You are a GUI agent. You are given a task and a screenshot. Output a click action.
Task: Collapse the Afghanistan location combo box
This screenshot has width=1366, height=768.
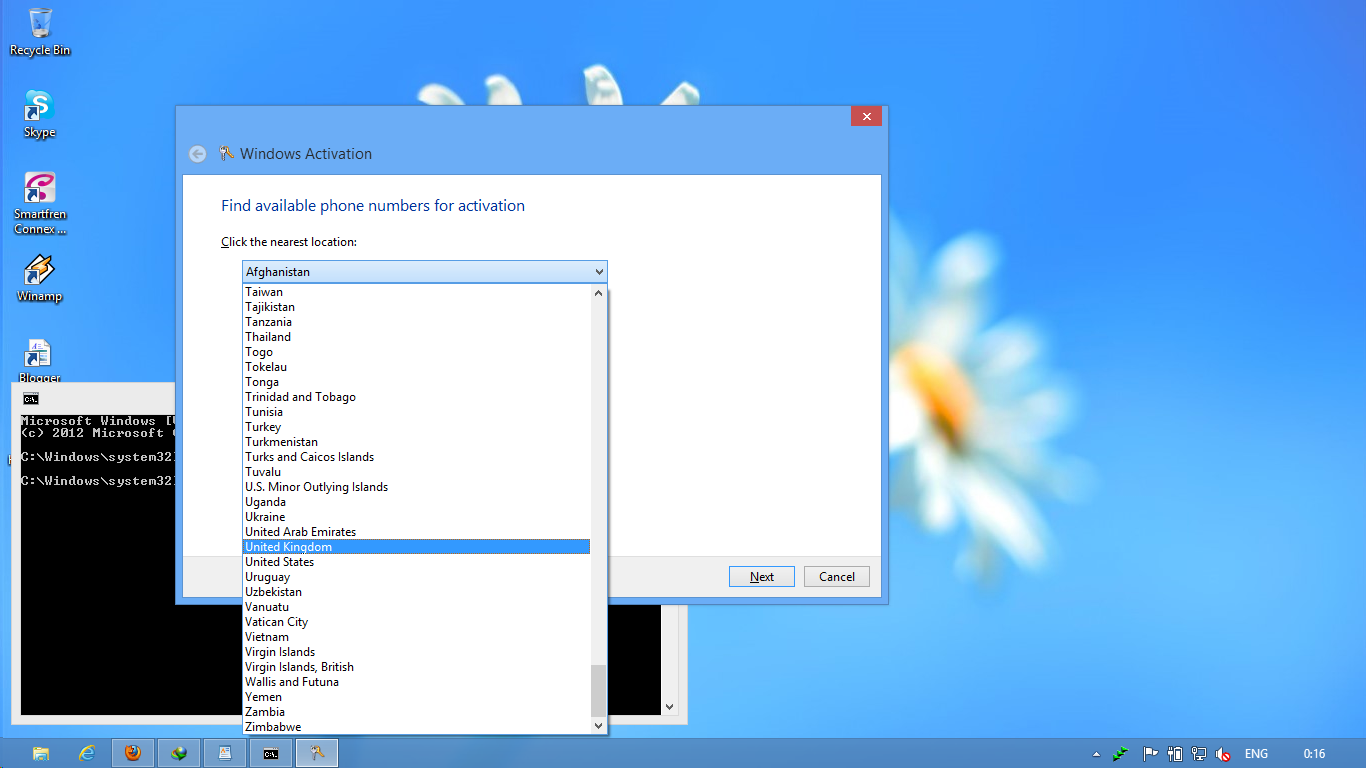point(424,272)
